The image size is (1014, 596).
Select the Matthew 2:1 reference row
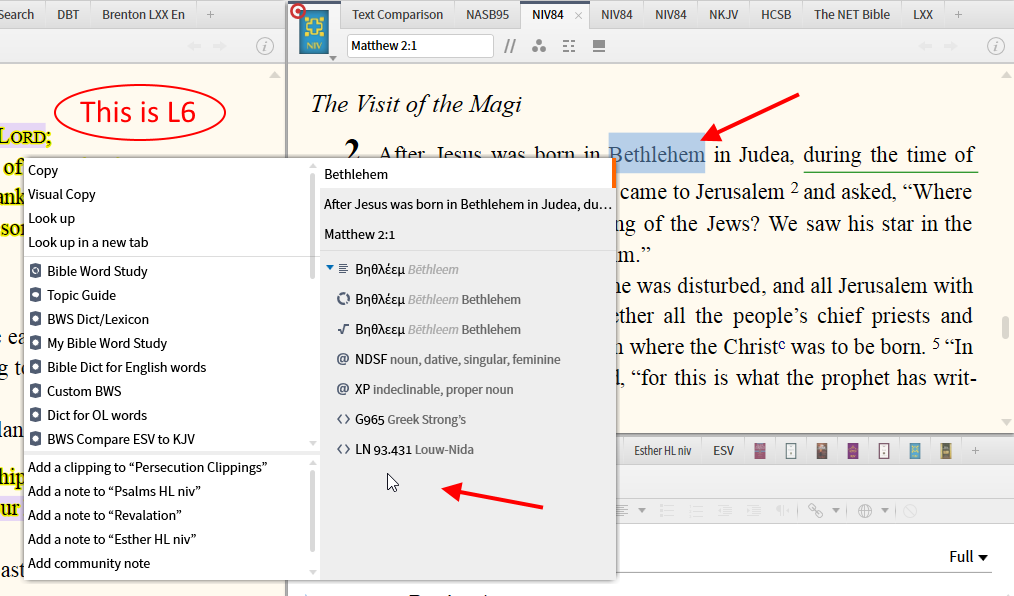click(468, 234)
